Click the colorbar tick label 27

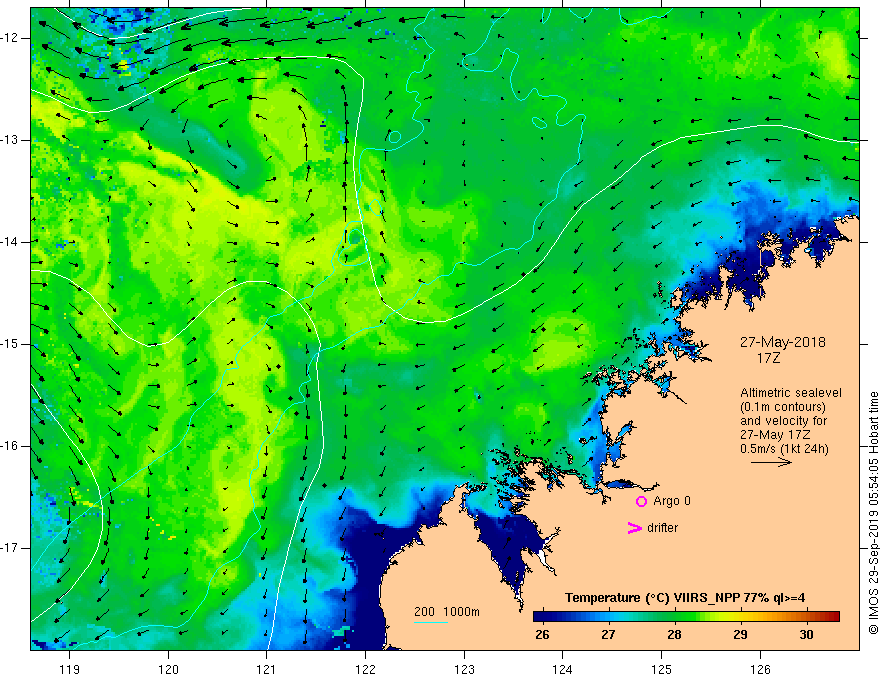click(608, 635)
